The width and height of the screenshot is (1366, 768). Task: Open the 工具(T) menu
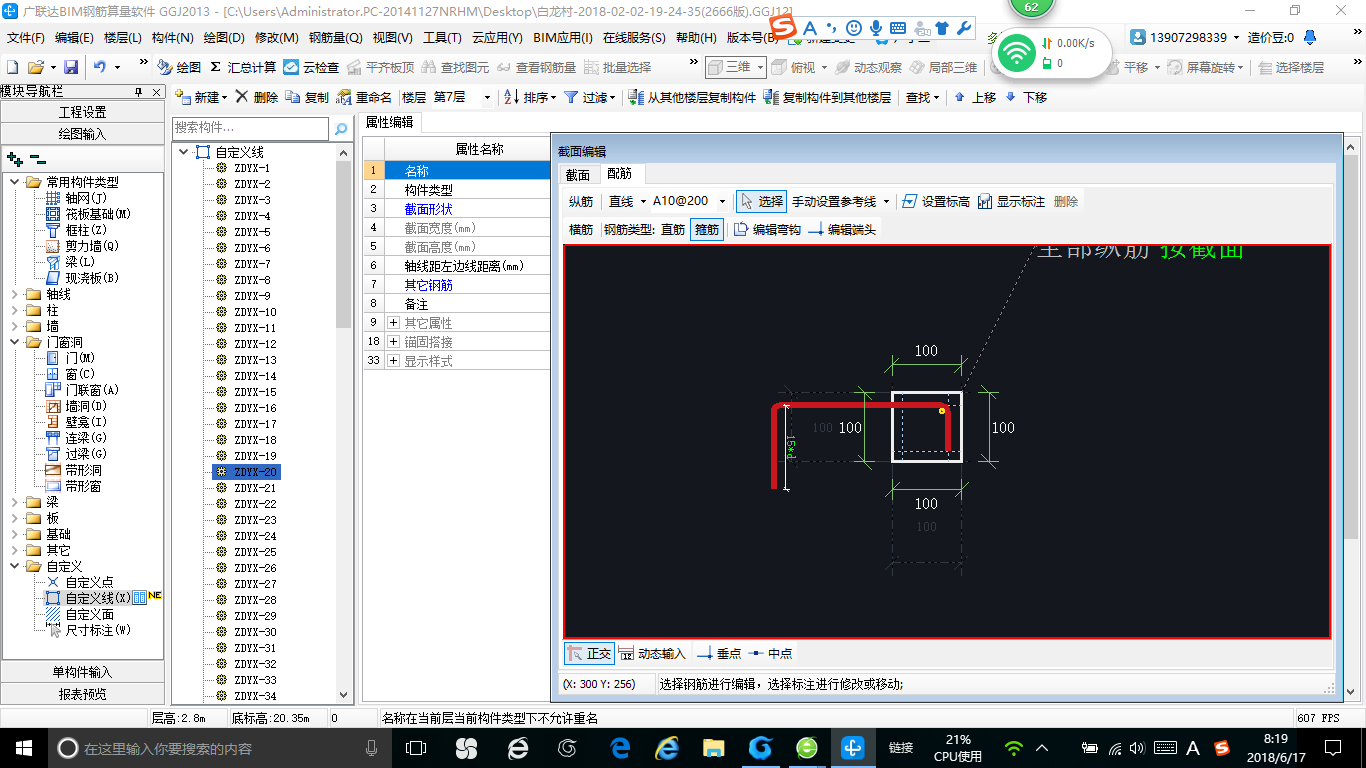tap(442, 38)
